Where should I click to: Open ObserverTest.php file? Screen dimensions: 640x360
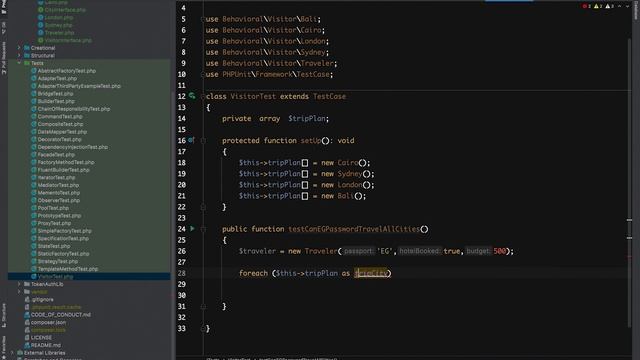pyautogui.click(x=59, y=200)
